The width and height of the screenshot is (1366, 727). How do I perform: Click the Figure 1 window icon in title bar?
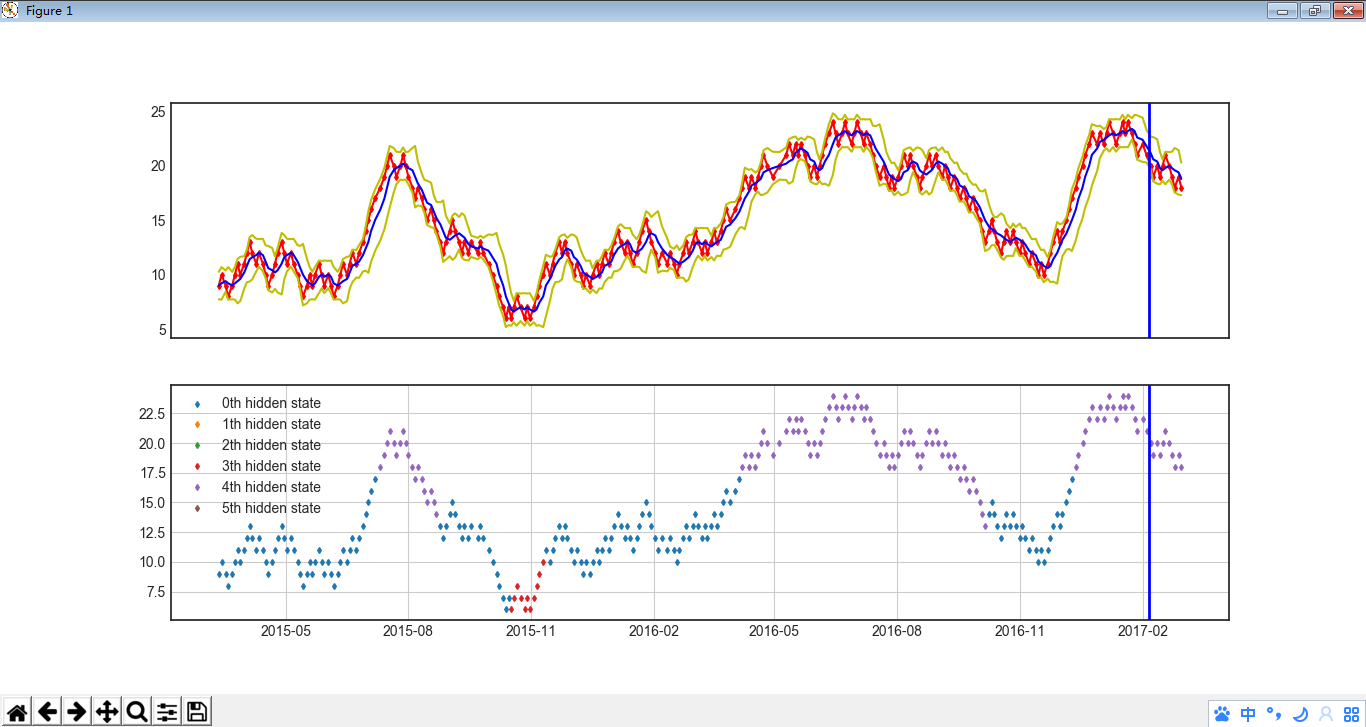pyautogui.click(x=10, y=10)
